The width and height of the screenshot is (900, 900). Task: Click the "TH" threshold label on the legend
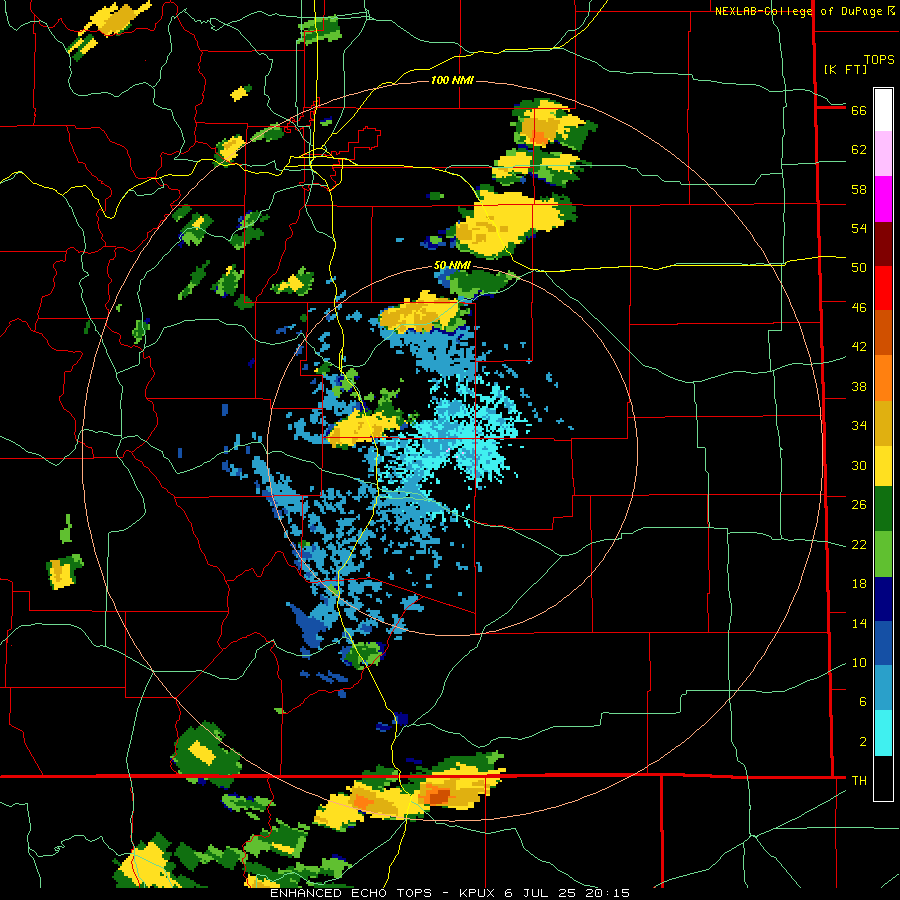tap(859, 781)
